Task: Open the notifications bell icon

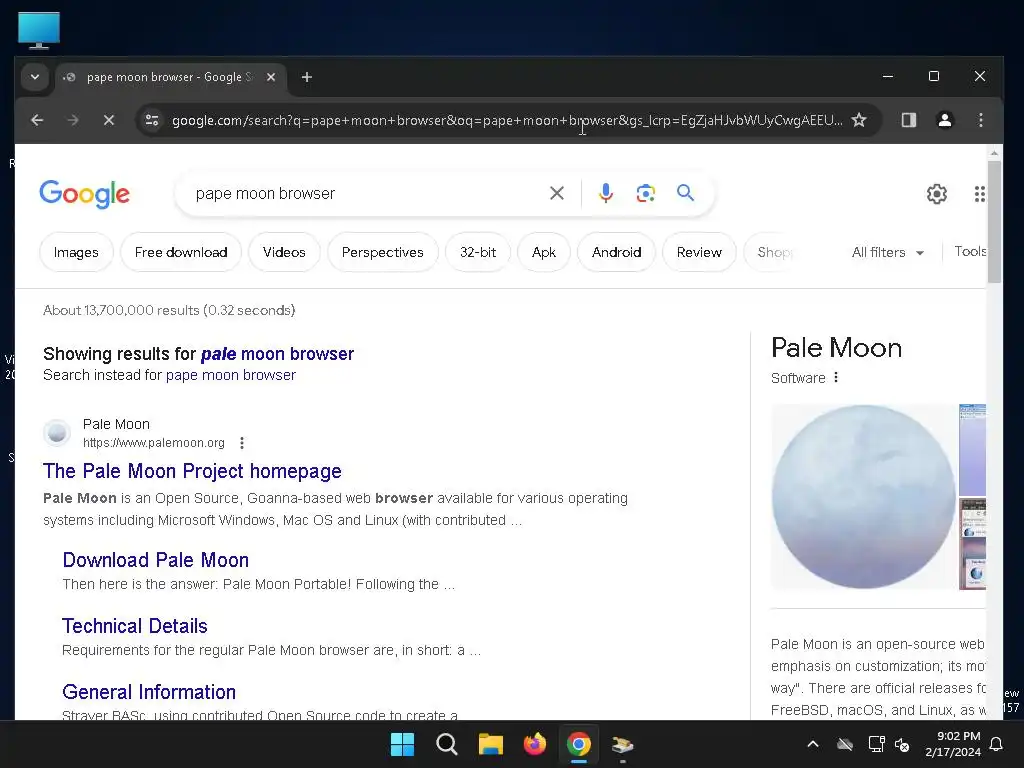Action: (997, 744)
